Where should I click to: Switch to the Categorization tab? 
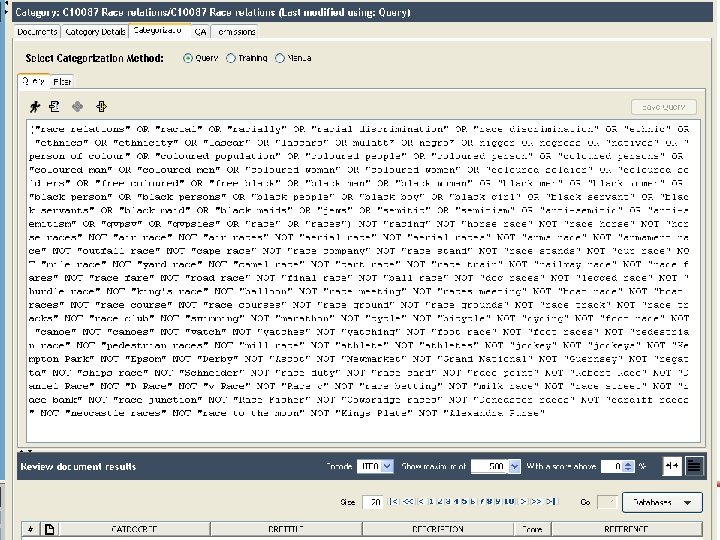click(158, 30)
